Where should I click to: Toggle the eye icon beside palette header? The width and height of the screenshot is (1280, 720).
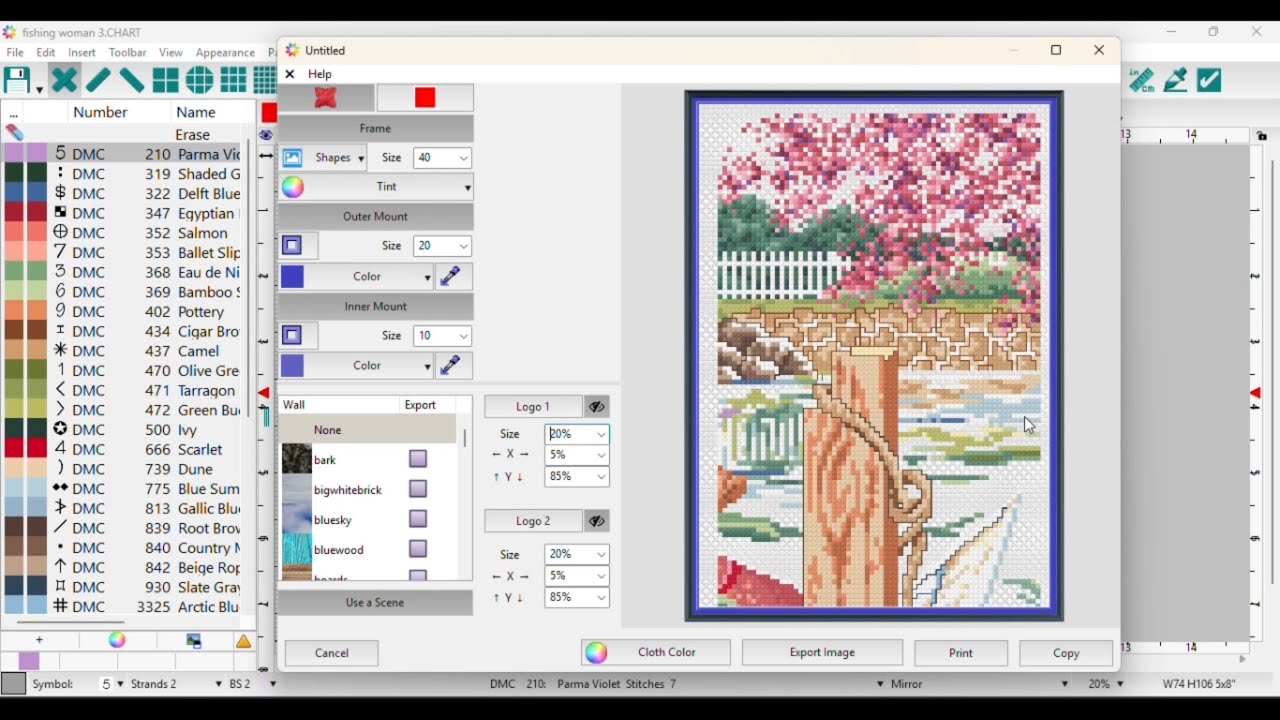point(265,135)
